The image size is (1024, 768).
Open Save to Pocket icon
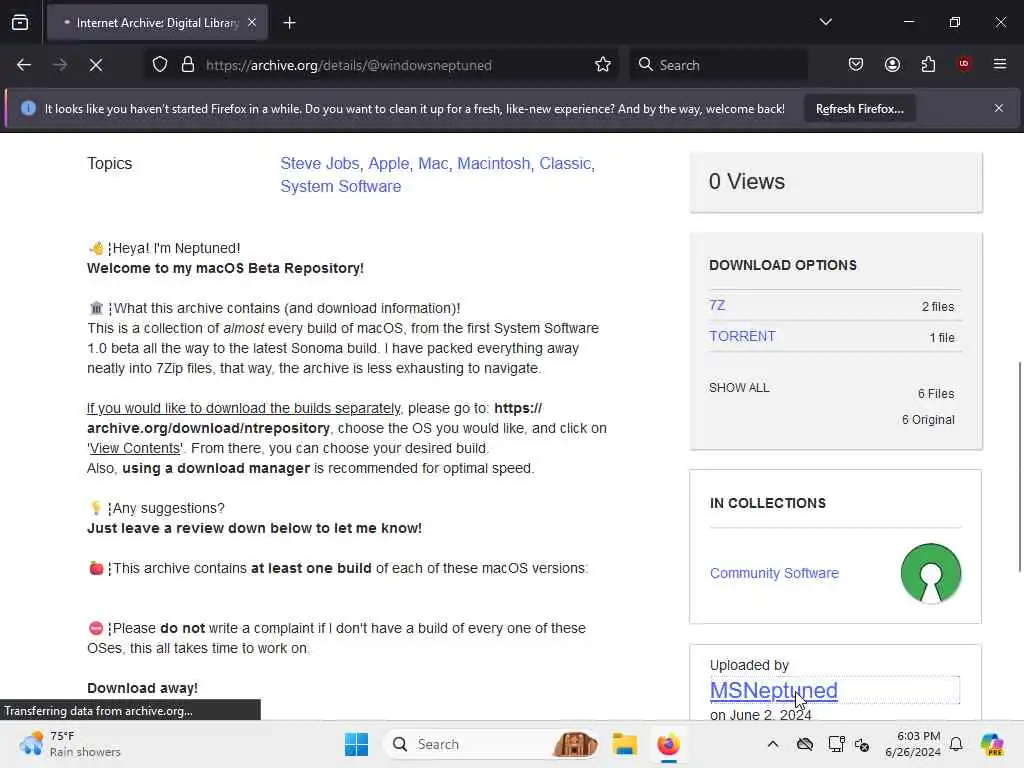(856, 65)
